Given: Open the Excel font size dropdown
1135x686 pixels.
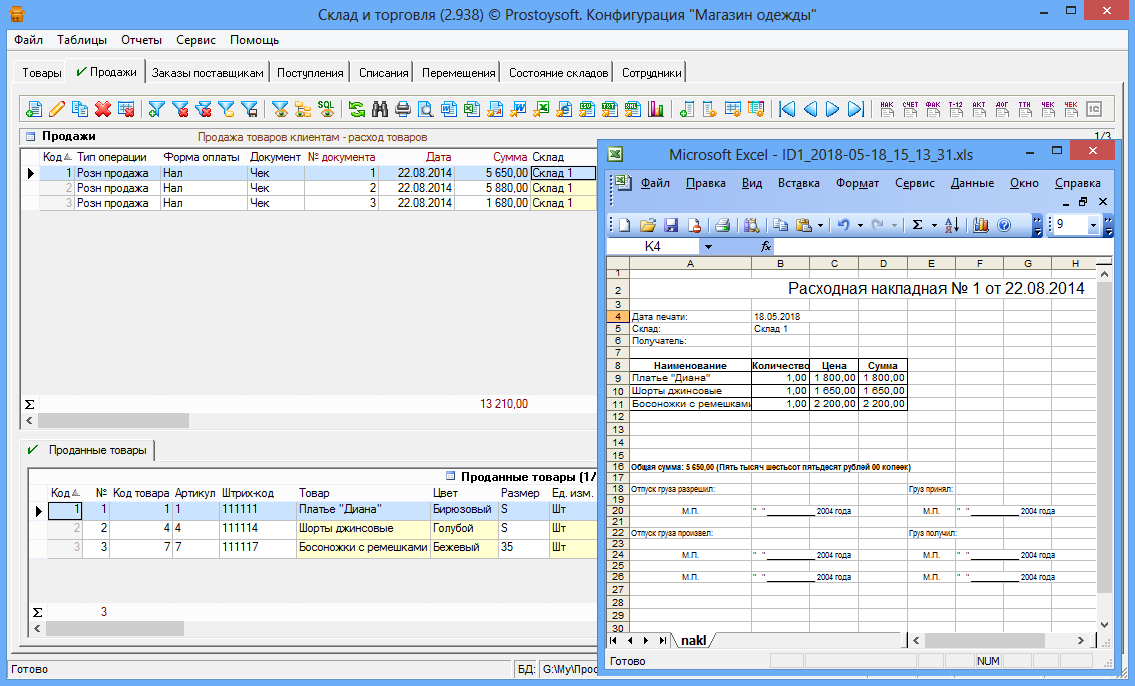Looking at the screenshot, I should coord(1093,226).
